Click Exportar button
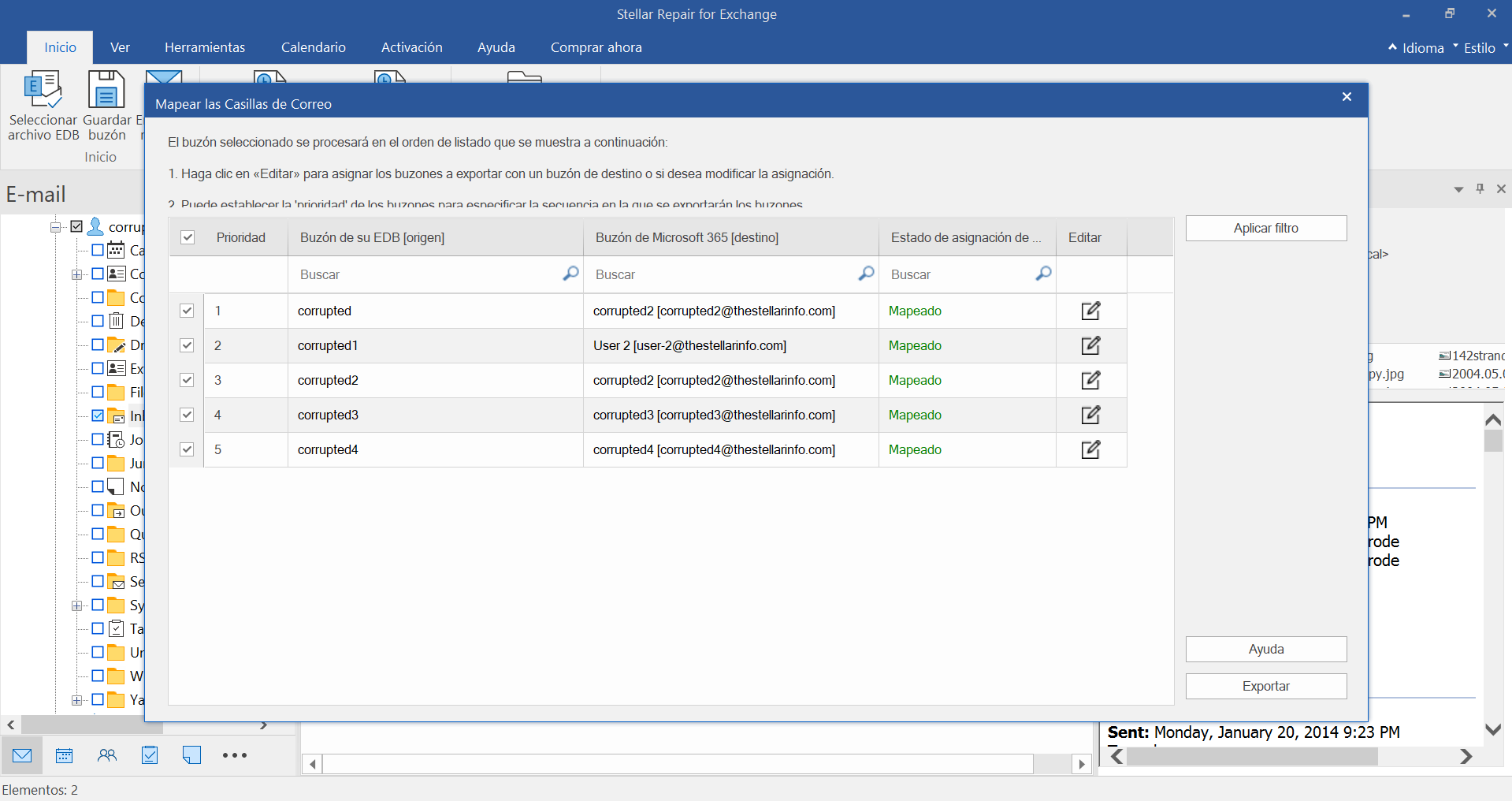1512x801 pixels. click(1266, 686)
